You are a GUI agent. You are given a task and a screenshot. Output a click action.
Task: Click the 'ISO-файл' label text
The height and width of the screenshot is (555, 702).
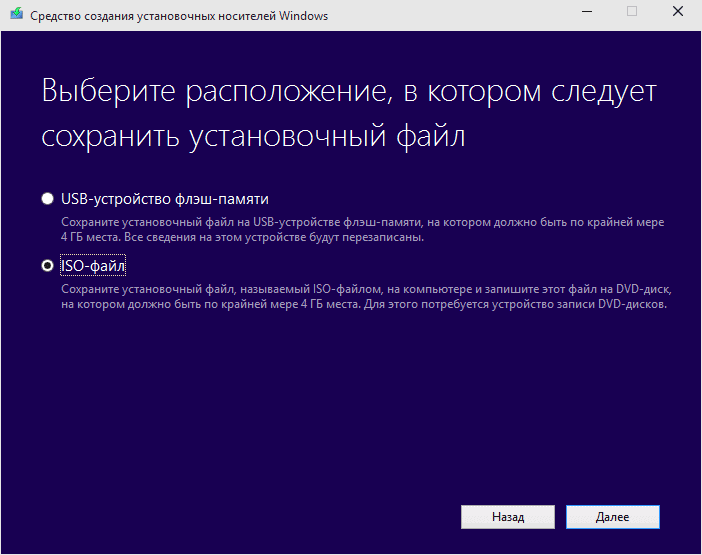93,265
